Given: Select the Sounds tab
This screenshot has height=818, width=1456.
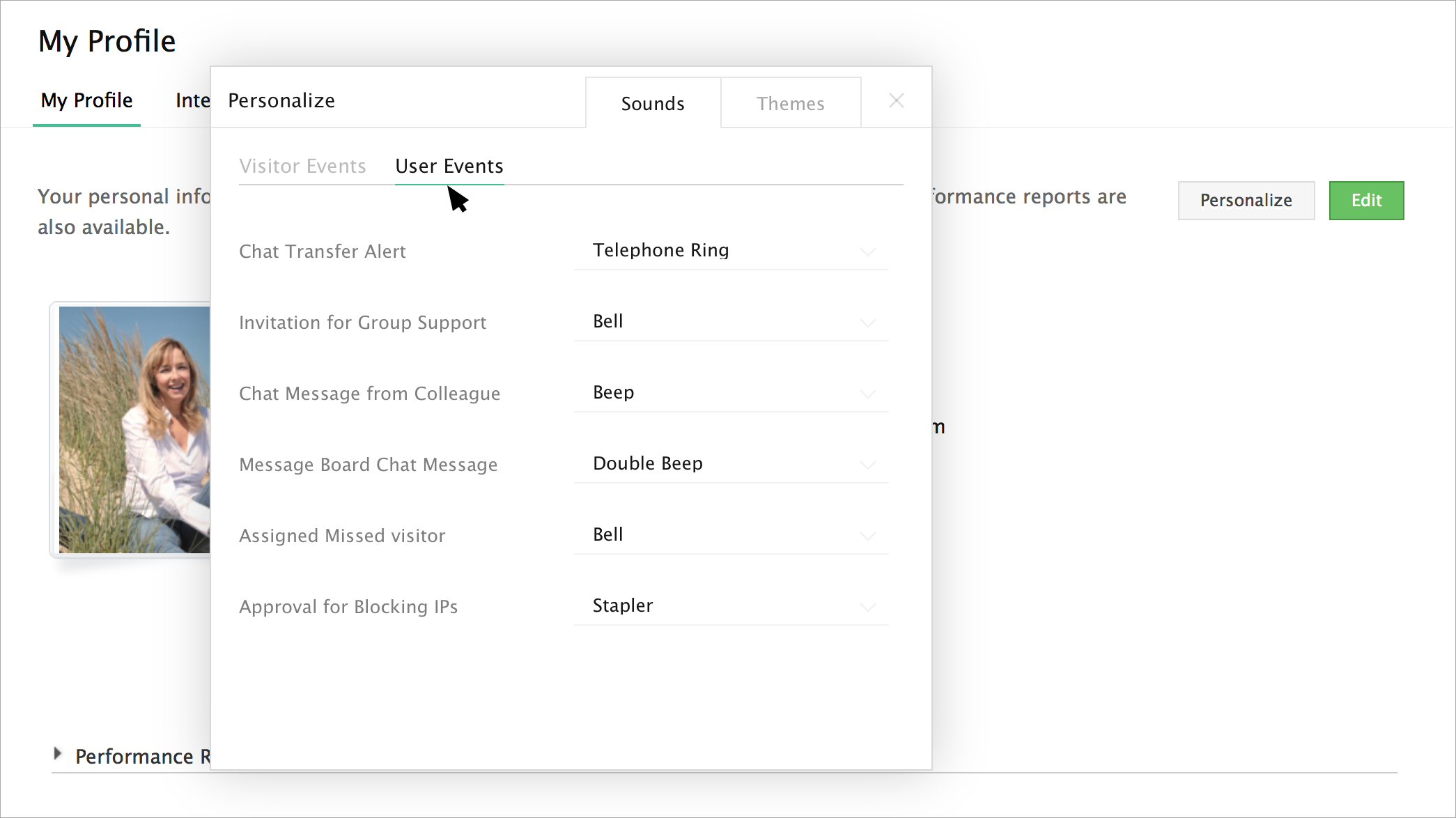Looking at the screenshot, I should click(652, 104).
